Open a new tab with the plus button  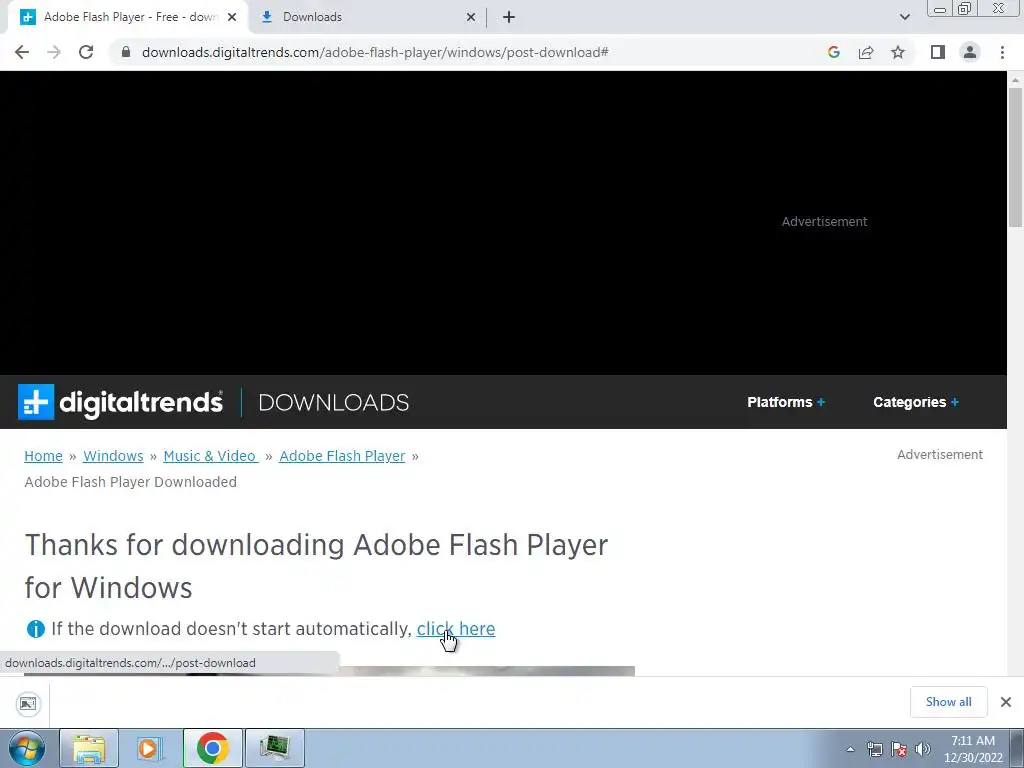click(x=509, y=17)
